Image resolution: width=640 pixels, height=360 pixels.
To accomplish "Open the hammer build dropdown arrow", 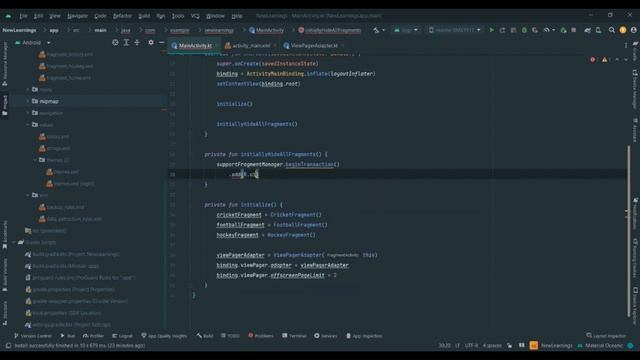I will pos(383,30).
